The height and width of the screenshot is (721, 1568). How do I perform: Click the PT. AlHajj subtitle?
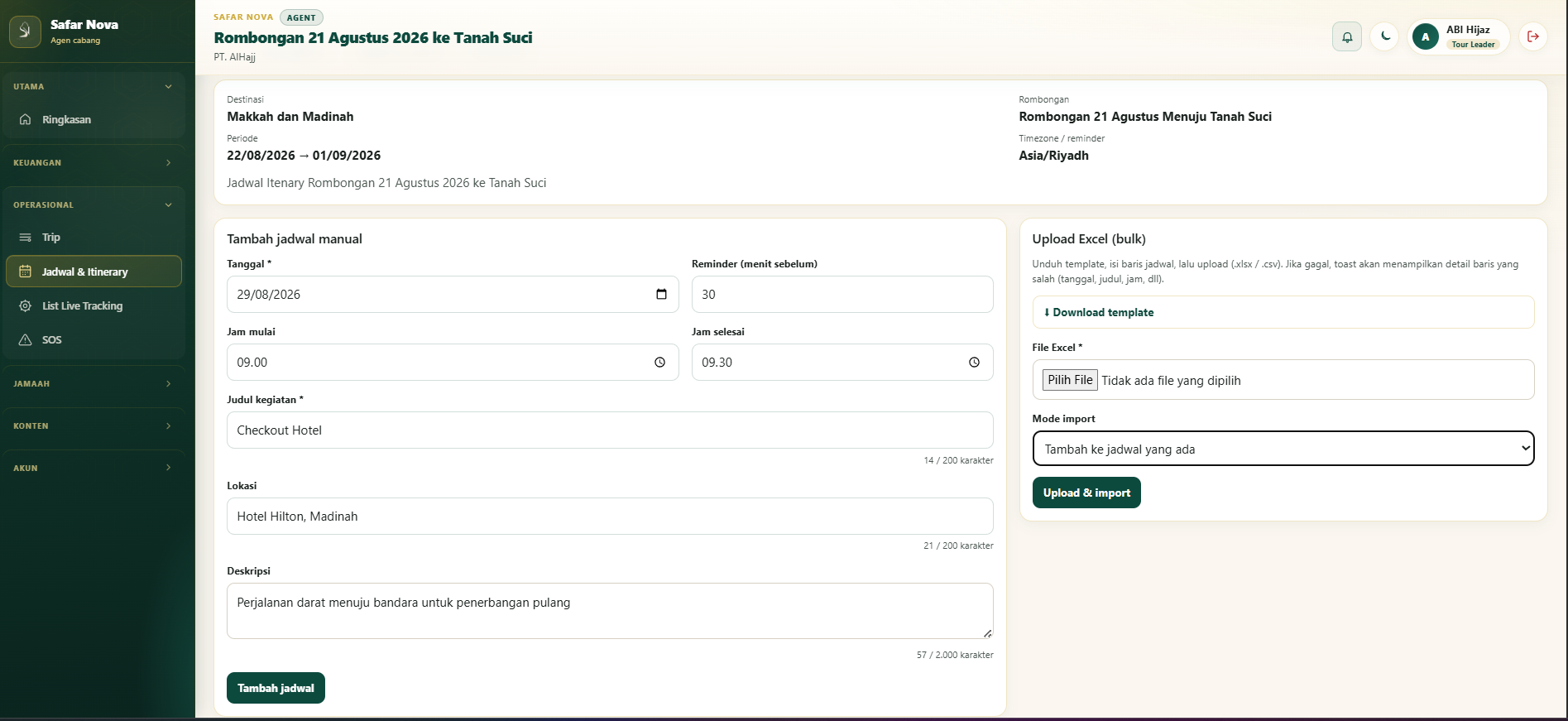click(x=234, y=57)
